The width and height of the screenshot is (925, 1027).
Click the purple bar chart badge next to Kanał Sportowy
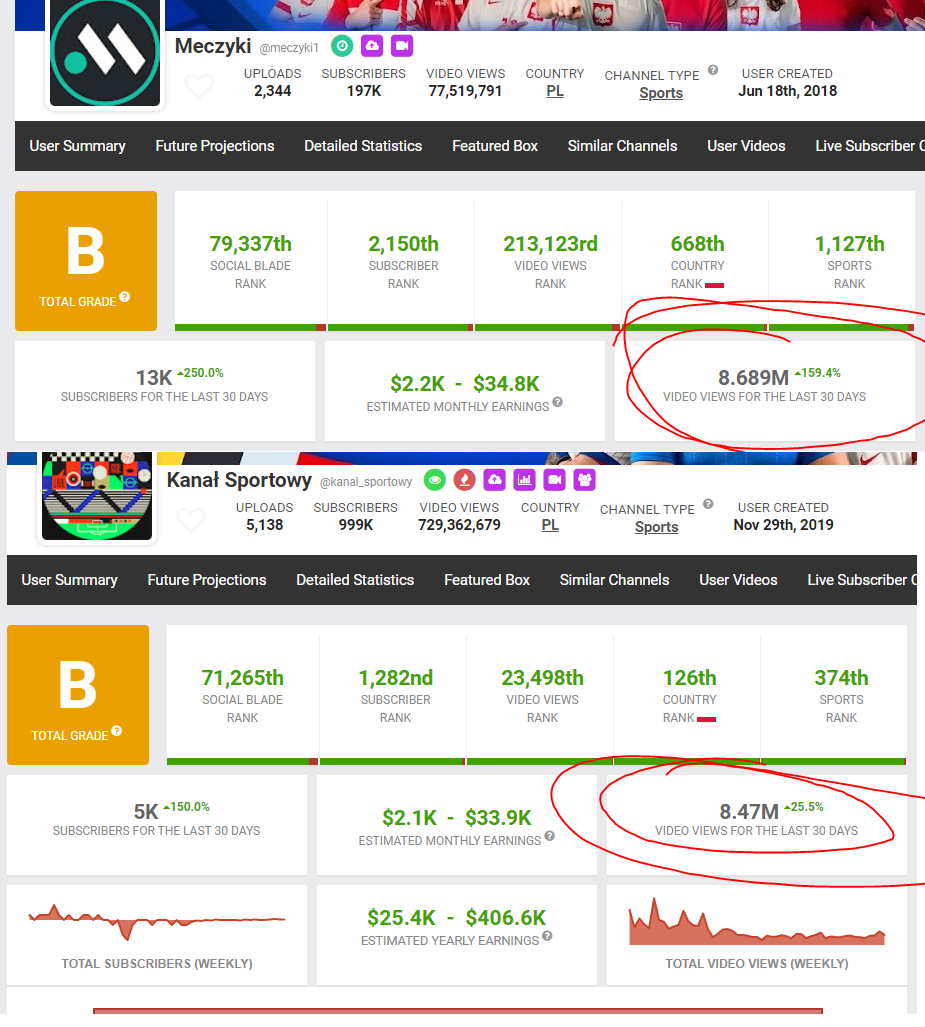pyautogui.click(x=525, y=480)
